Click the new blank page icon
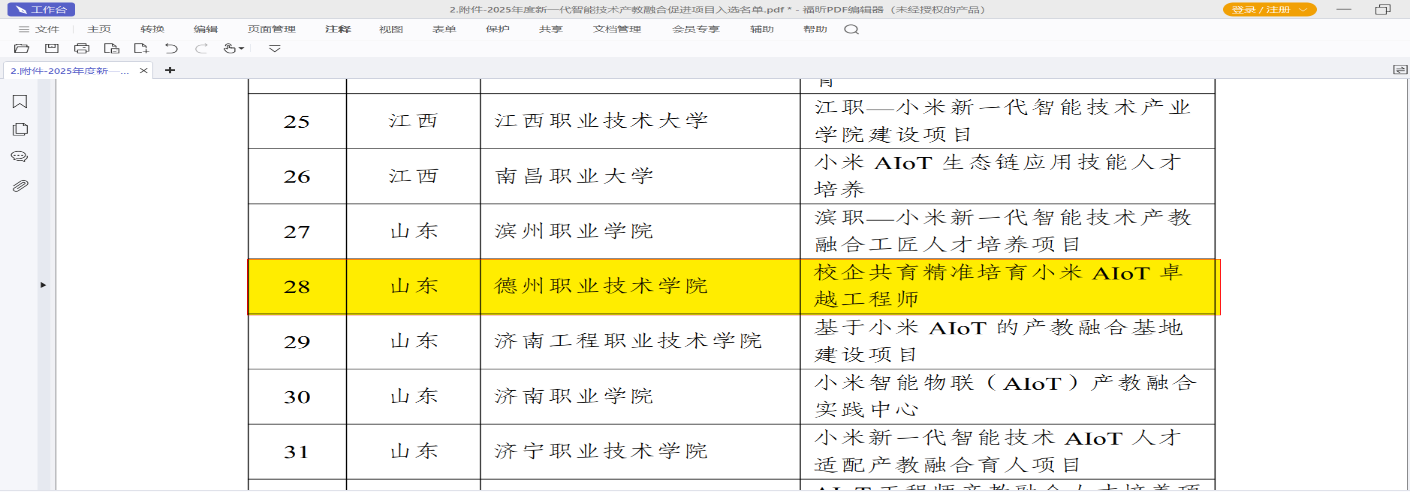The width and height of the screenshot is (1410, 492). coord(141,48)
